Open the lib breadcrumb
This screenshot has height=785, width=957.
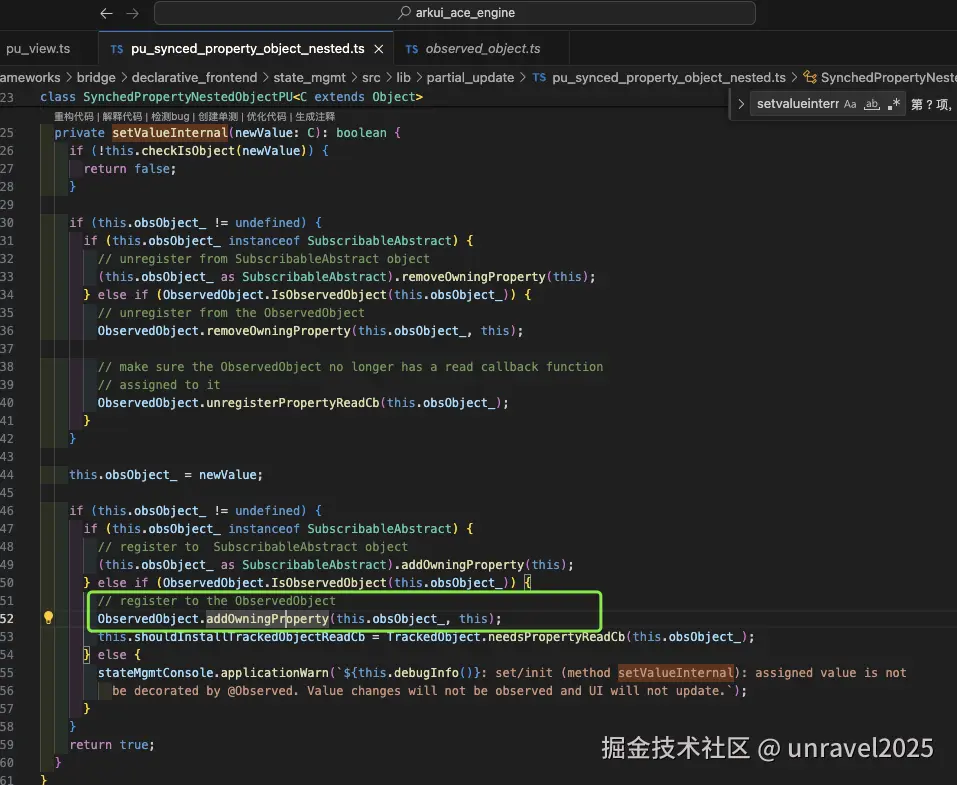(x=403, y=78)
